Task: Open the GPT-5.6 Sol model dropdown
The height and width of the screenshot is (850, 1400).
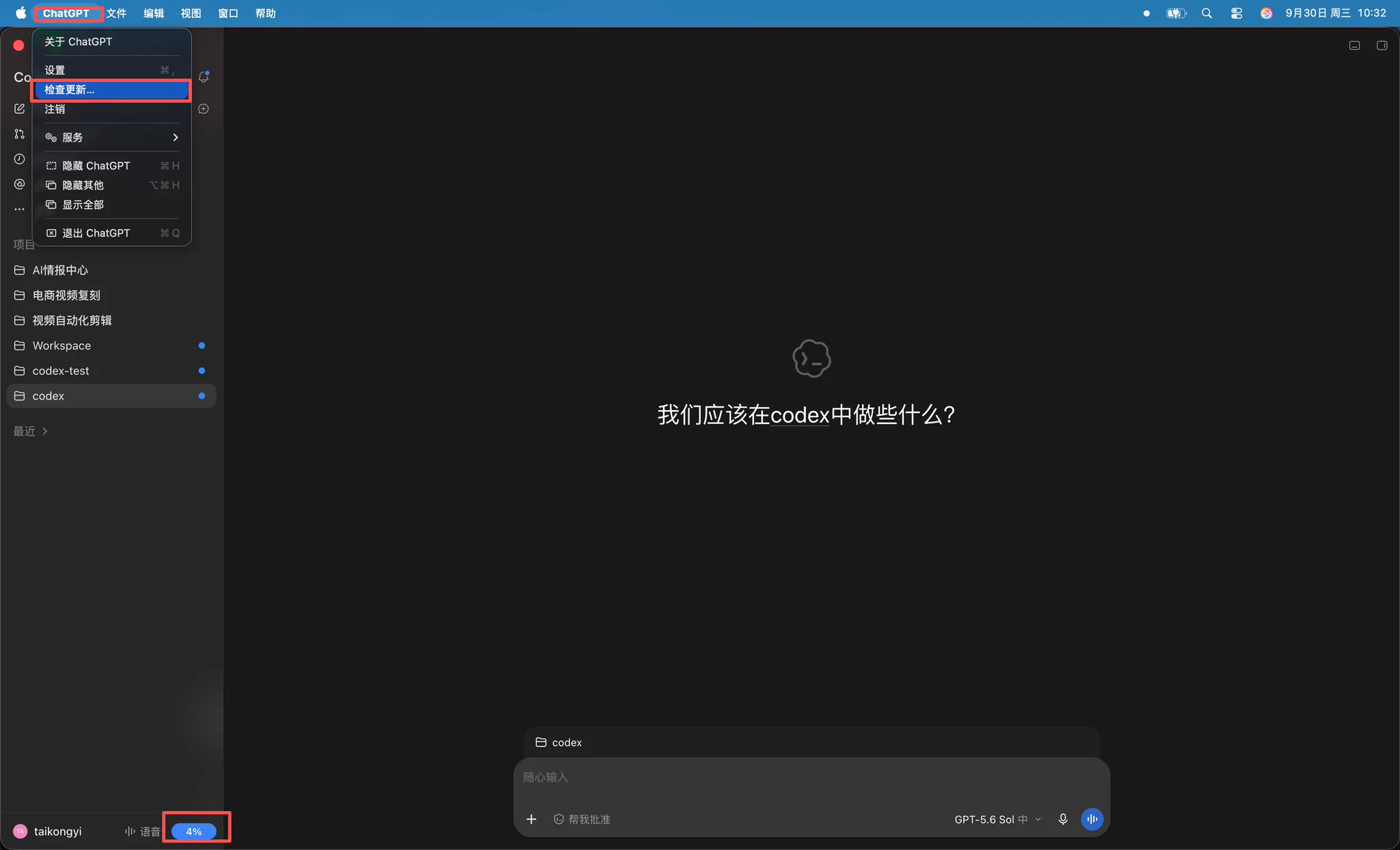Action: (997, 819)
